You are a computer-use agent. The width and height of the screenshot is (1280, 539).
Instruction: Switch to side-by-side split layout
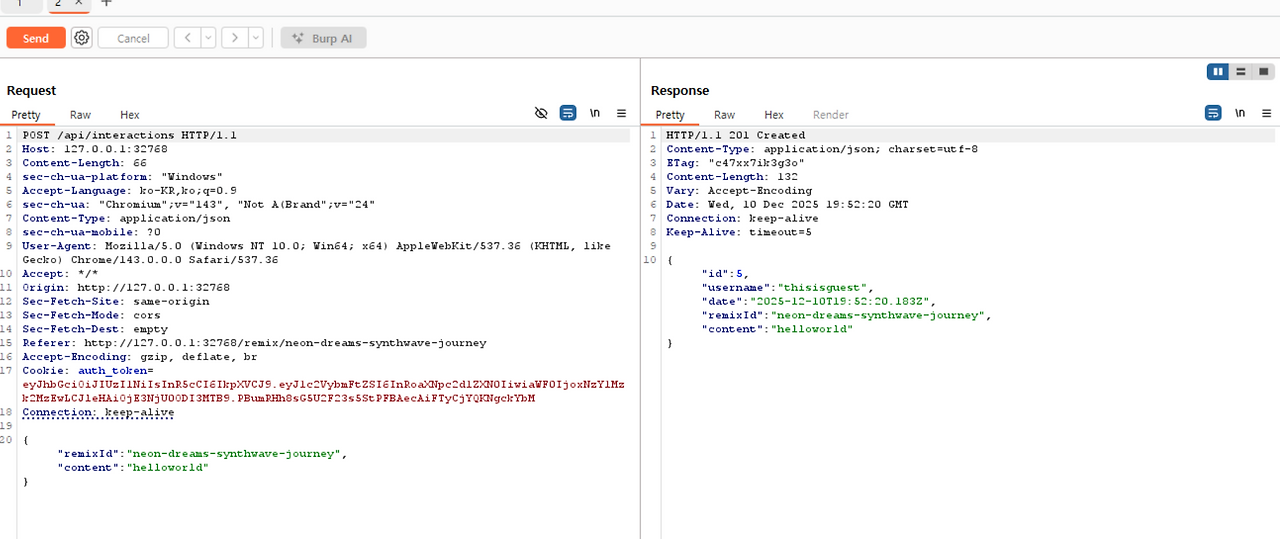1218,72
